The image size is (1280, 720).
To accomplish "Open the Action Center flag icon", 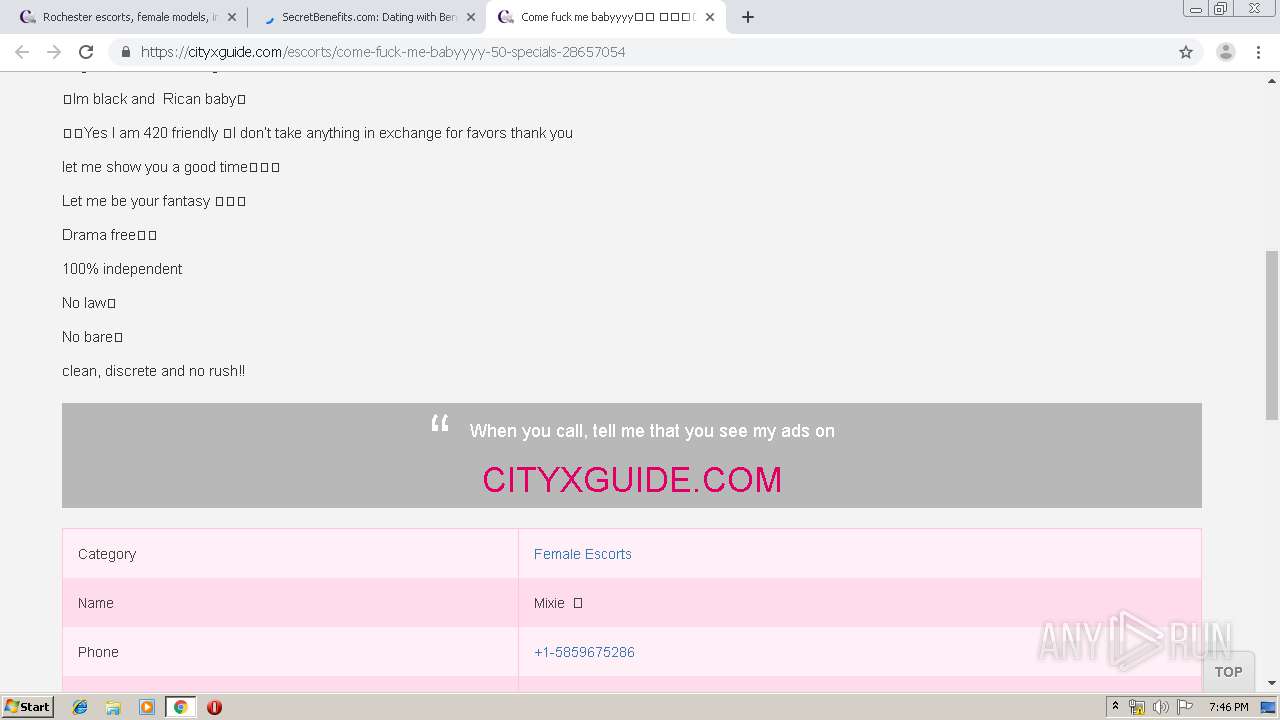I will pyautogui.click(x=1185, y=707).
